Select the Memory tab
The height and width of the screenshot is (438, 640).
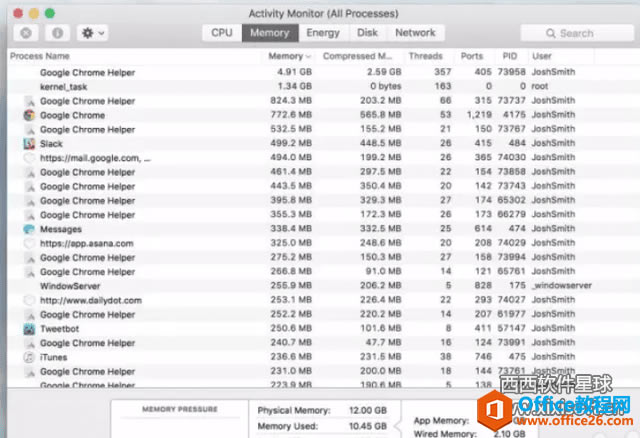coord(270,33)
